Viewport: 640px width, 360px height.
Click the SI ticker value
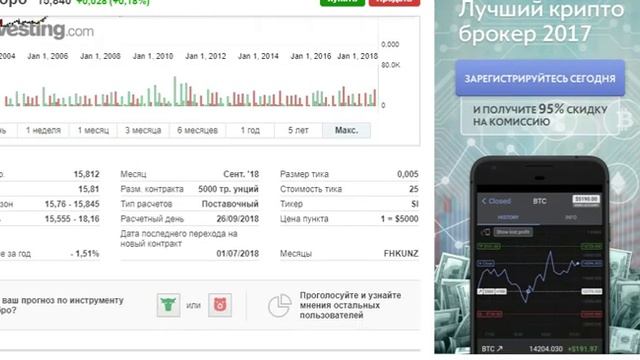point(415,204)
